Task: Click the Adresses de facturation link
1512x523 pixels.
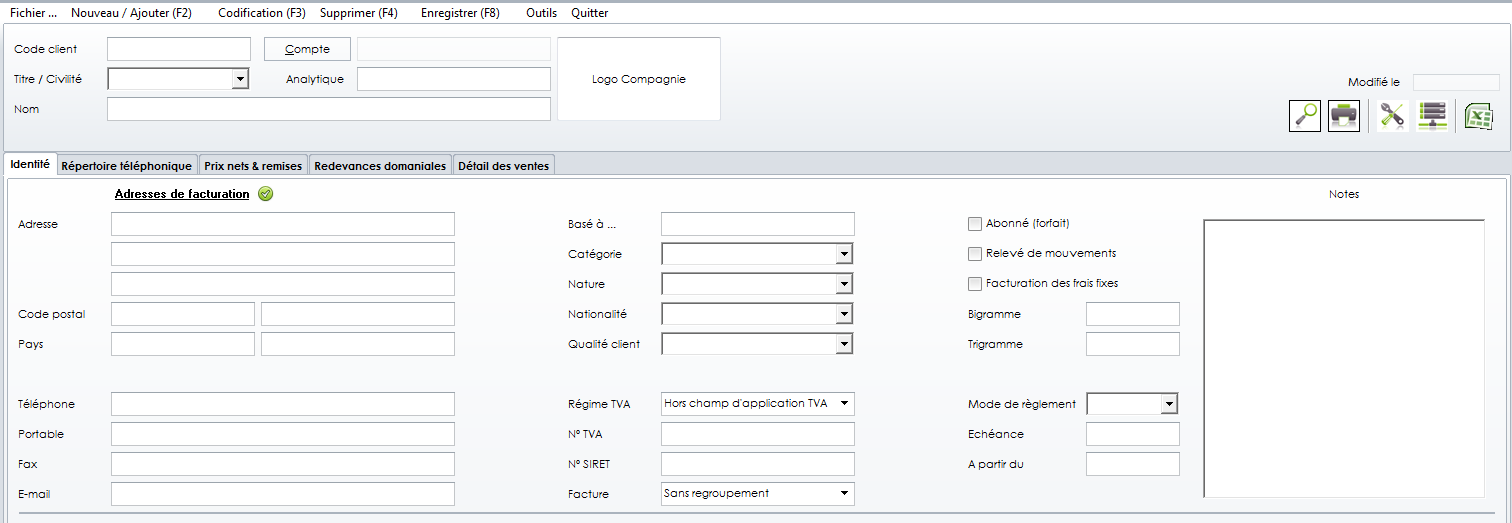Action: (x=182, y=194)
